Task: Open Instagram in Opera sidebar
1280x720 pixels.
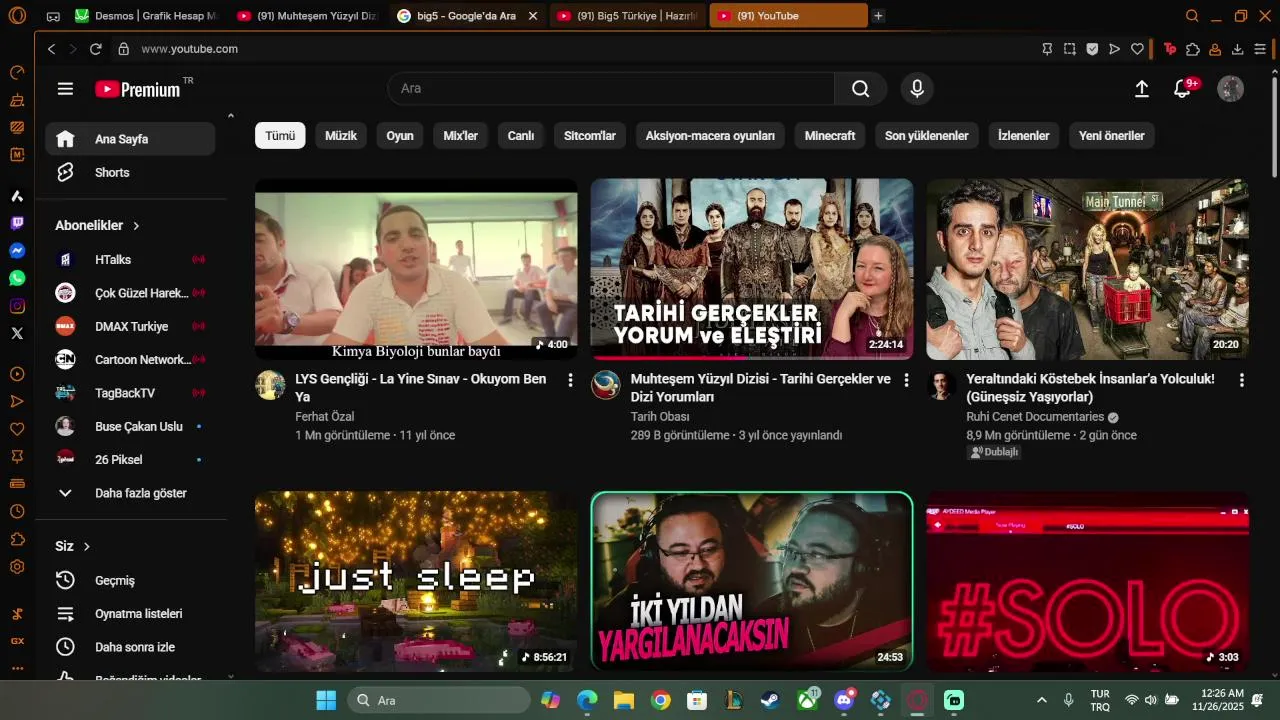Action: tap(17, 306)
